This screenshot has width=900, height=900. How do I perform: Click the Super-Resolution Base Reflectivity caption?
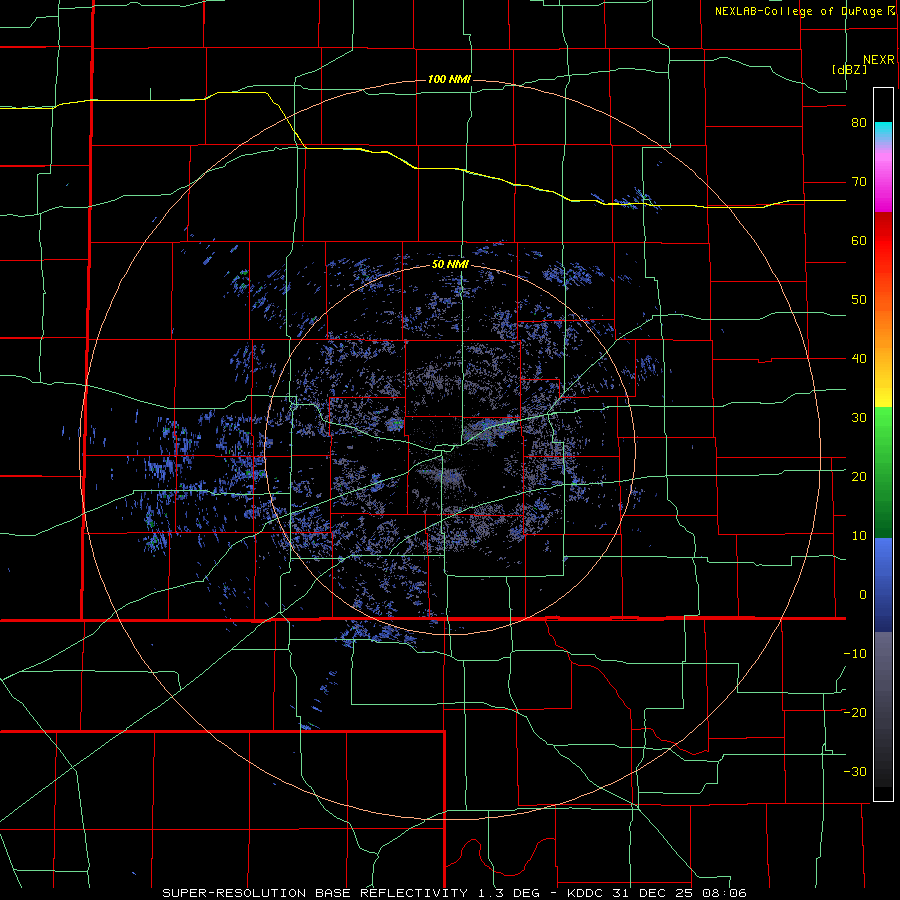454,893
